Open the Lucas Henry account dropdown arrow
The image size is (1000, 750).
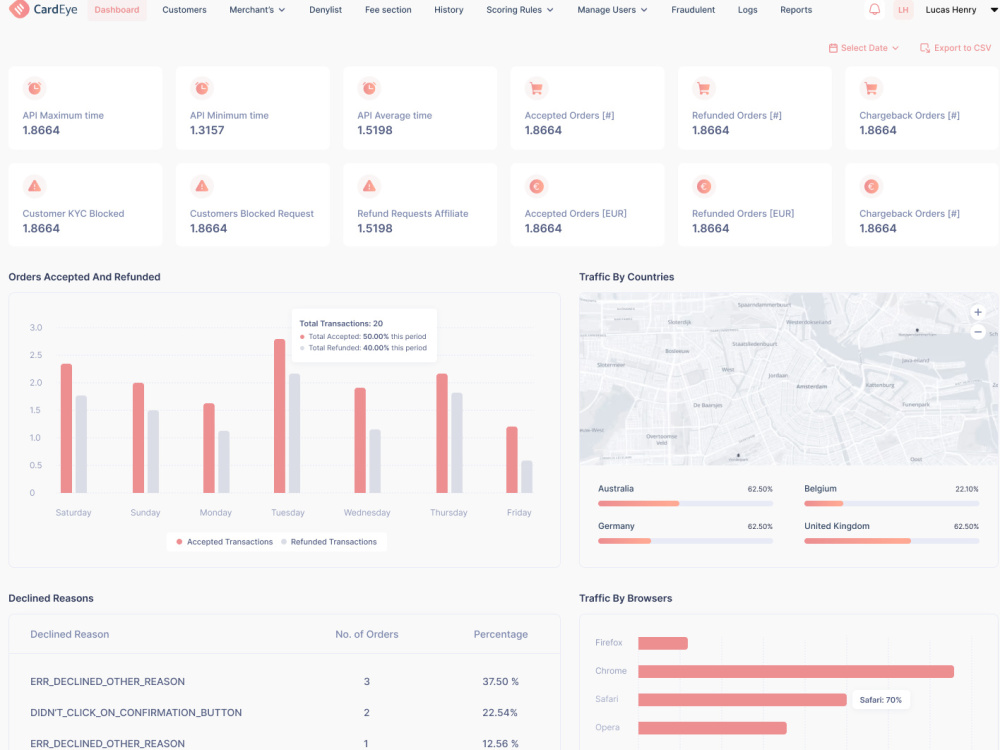tap(994, 10)
